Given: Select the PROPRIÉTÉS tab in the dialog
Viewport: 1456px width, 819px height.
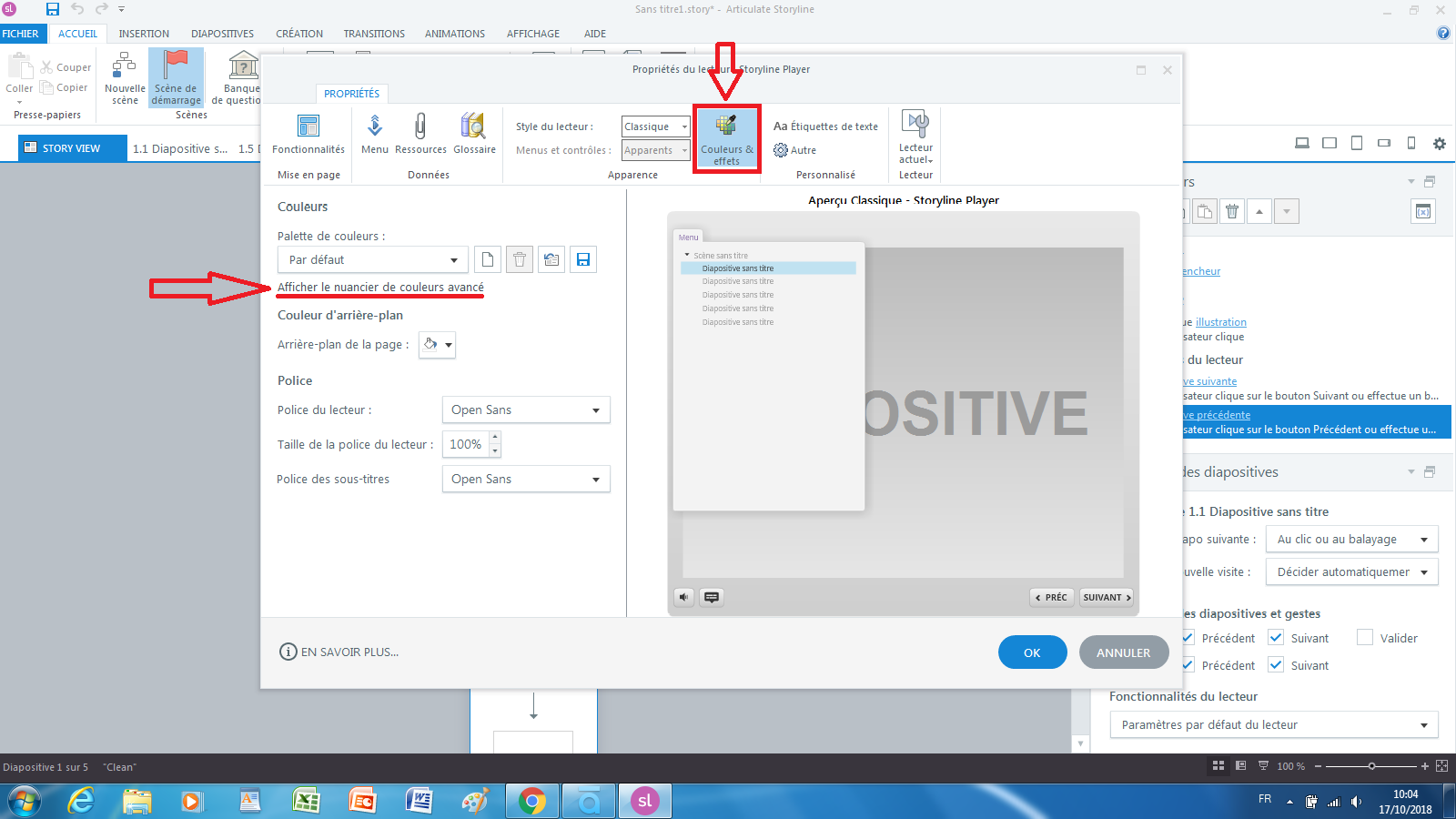Looking at the screenshot, I should pos(351,94).
